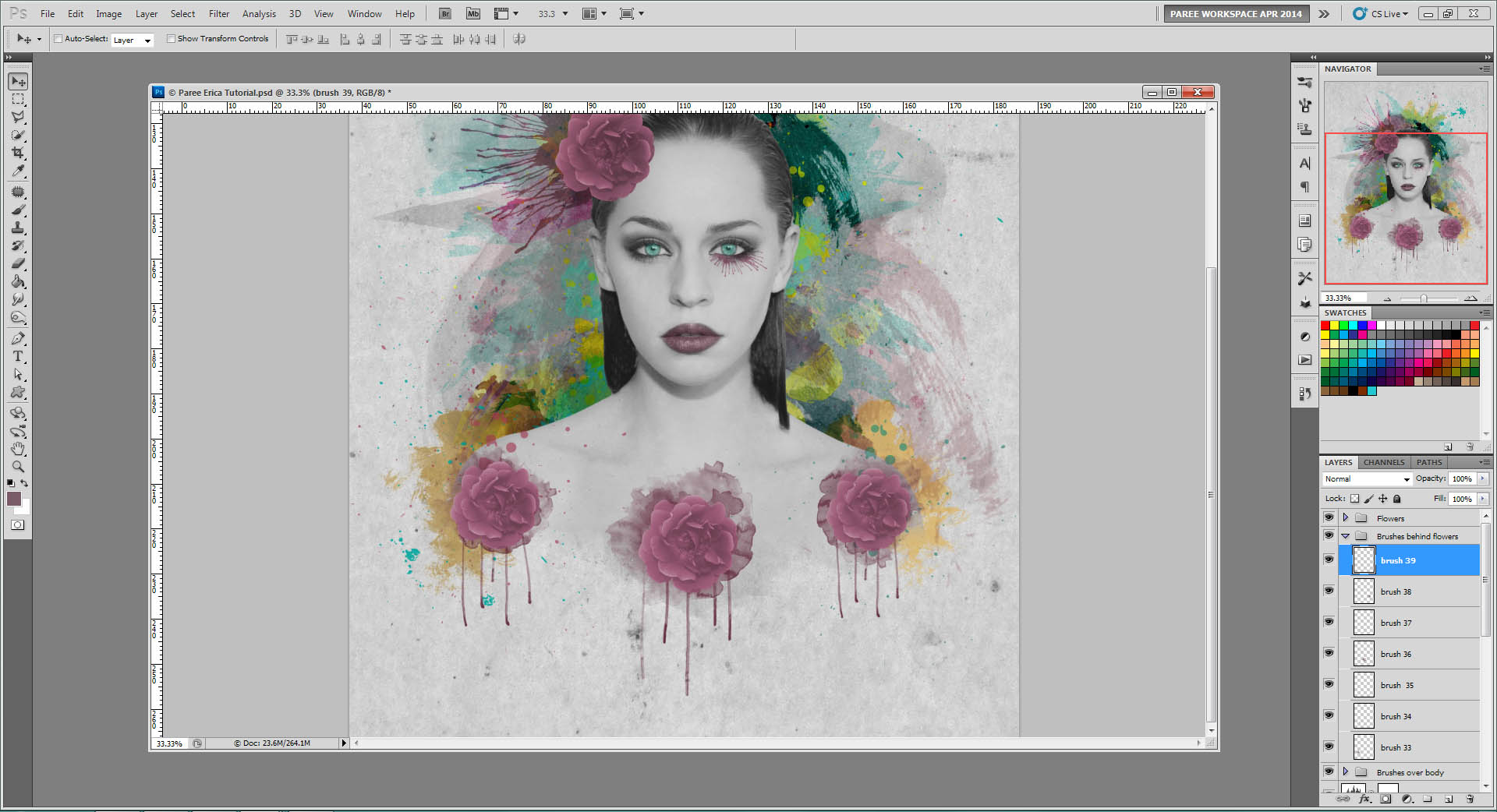Choose the Horizontal Type tool
Viewport: 1497px width, 812px height.
pos(18,356)
